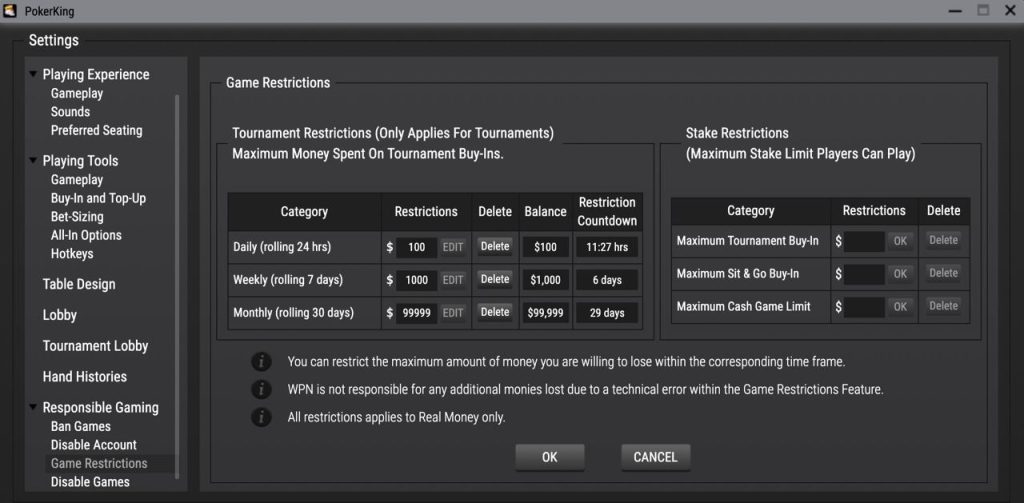Click the Maximum Cash Game Limit amount field
The width and height of the screenshot is (1024, 503).
[864, 307]
